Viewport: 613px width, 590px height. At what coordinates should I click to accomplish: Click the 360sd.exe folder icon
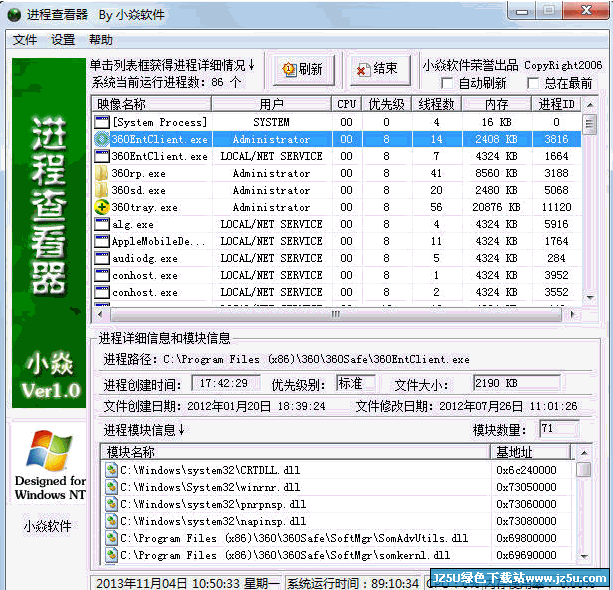click(x=102, y=190)
